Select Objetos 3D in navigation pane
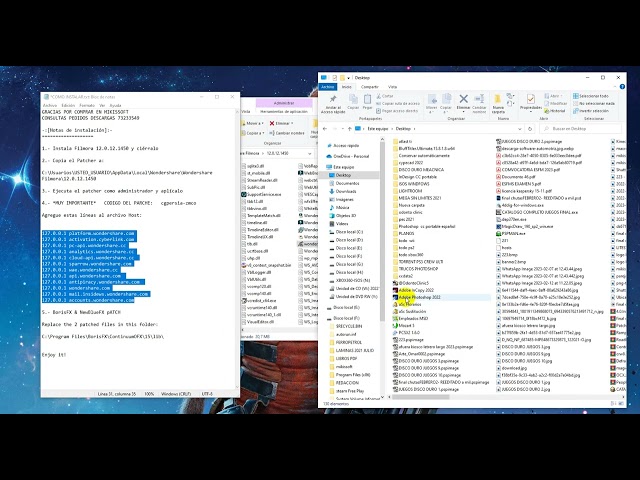The image size is (640, 480). (x=345, y=216)
